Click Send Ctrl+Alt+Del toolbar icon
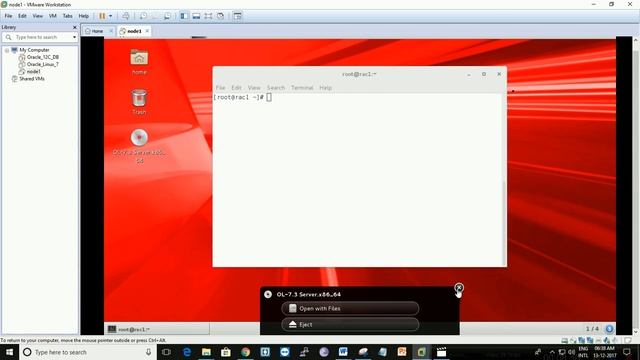The image size is (640, 360). click(x=126, y=16)
